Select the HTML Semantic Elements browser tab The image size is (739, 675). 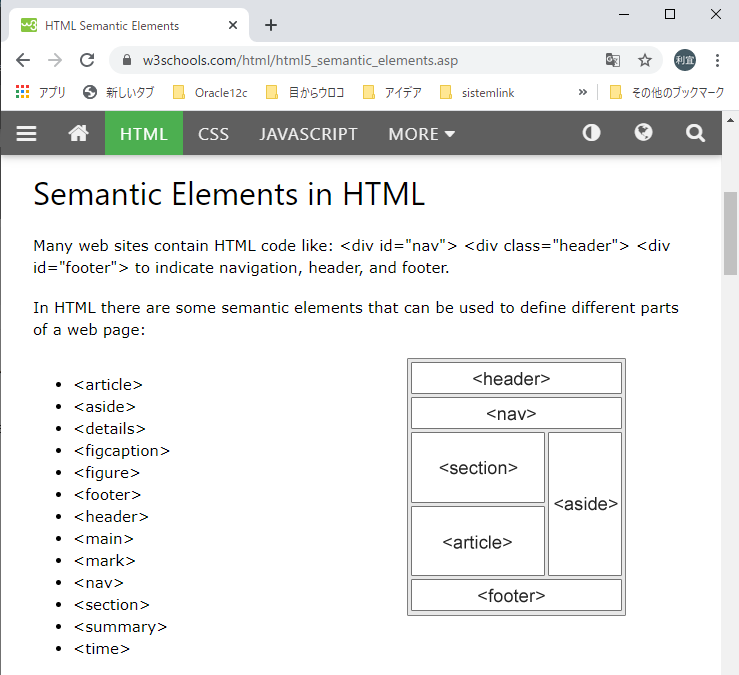tap(129, 25)
